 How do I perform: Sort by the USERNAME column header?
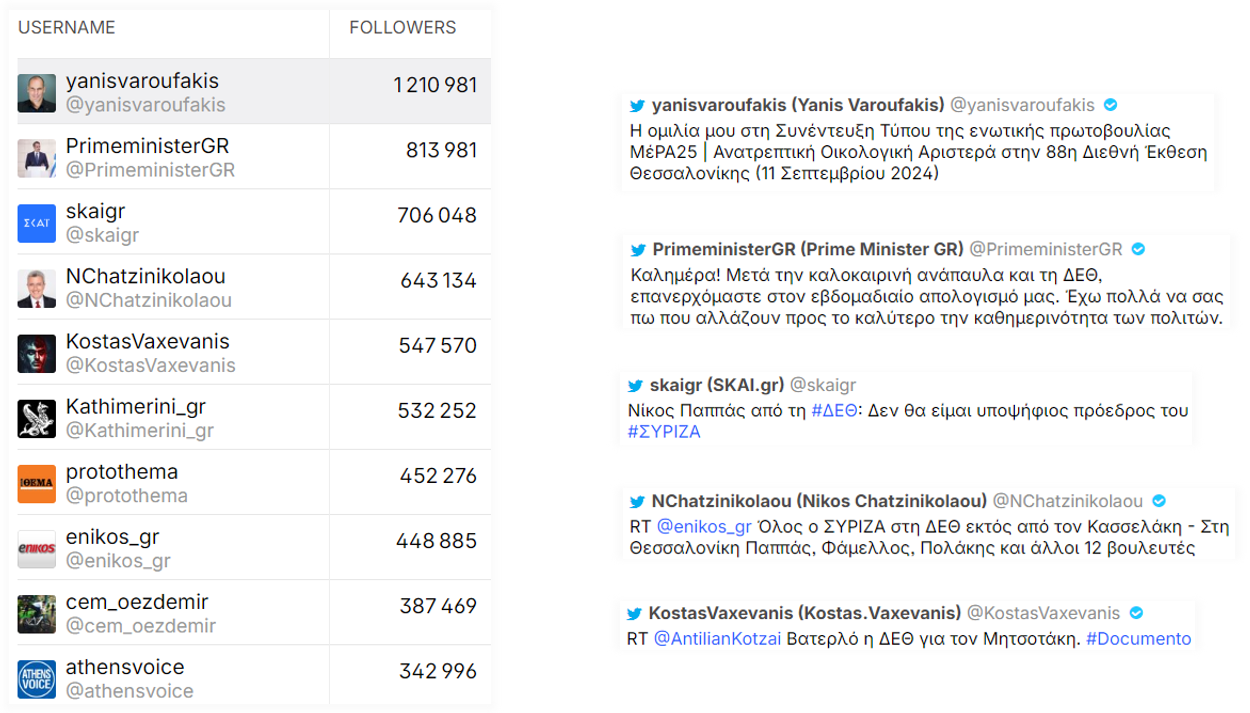click(66, 28)
